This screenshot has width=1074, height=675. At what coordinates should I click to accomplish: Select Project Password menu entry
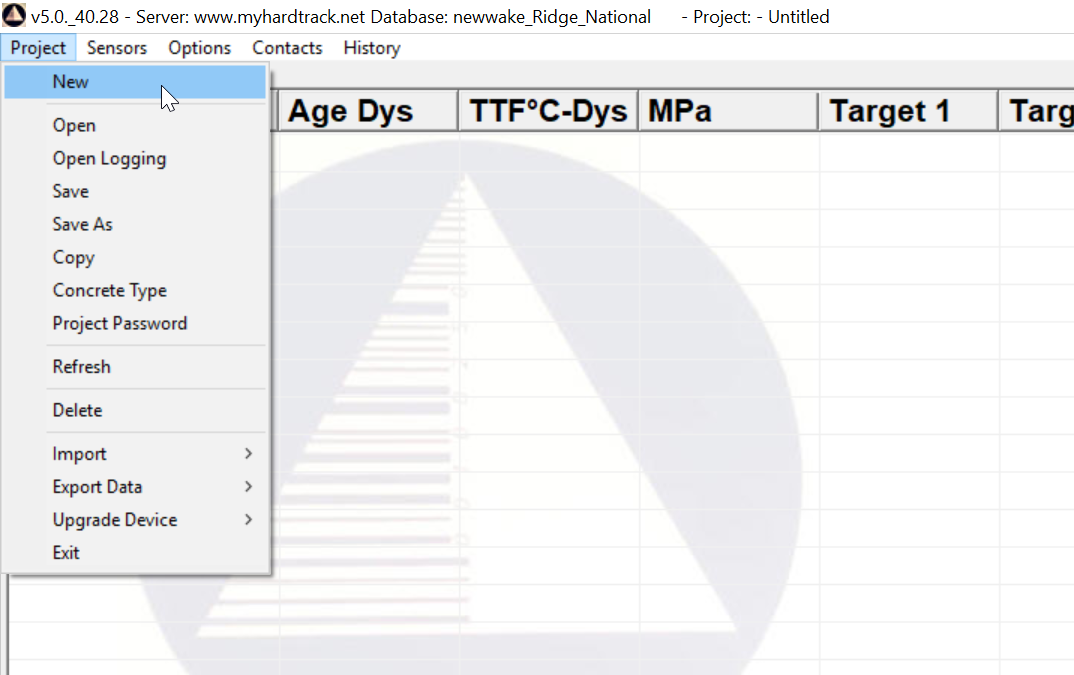pyautogui.click(x=135, y=323)
